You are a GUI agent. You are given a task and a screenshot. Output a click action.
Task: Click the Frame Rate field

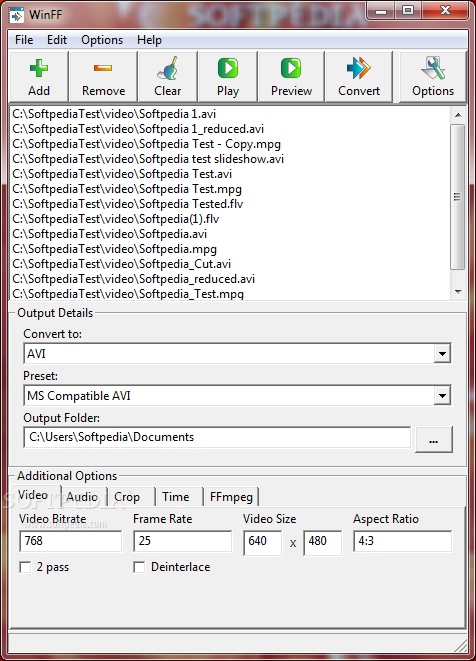183,541
